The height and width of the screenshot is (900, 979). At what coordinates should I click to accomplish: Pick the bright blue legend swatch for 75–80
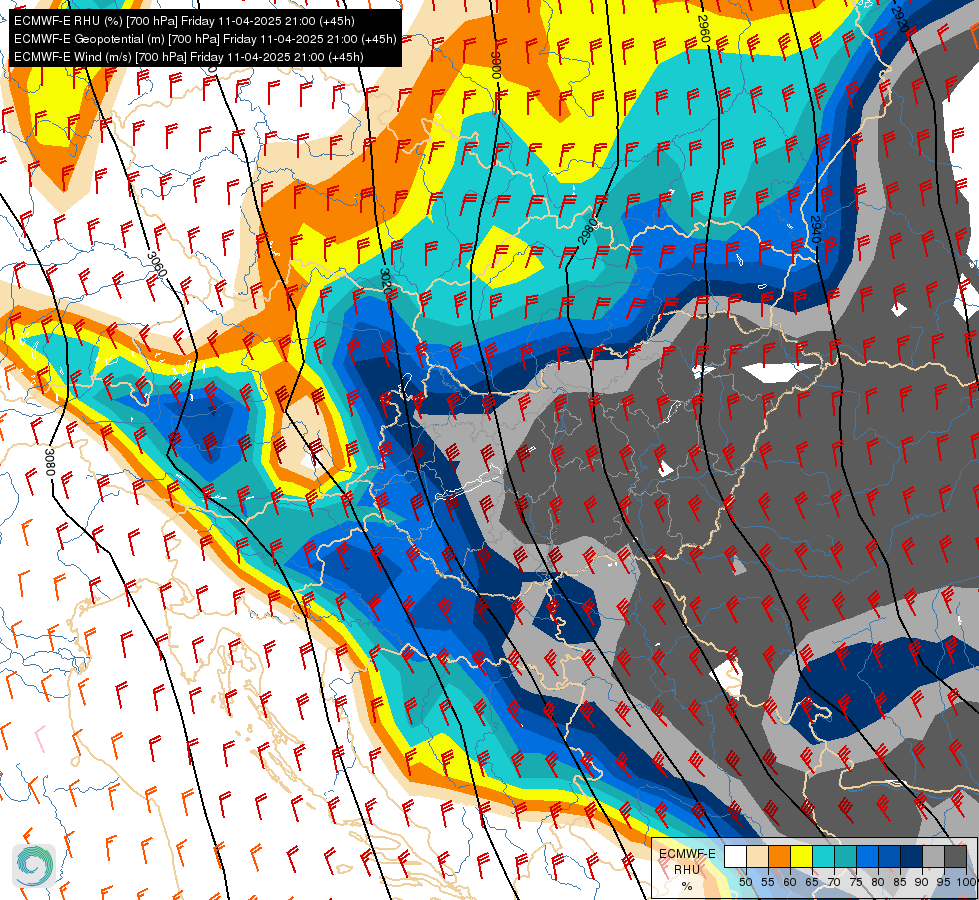[x=867, y=856]
